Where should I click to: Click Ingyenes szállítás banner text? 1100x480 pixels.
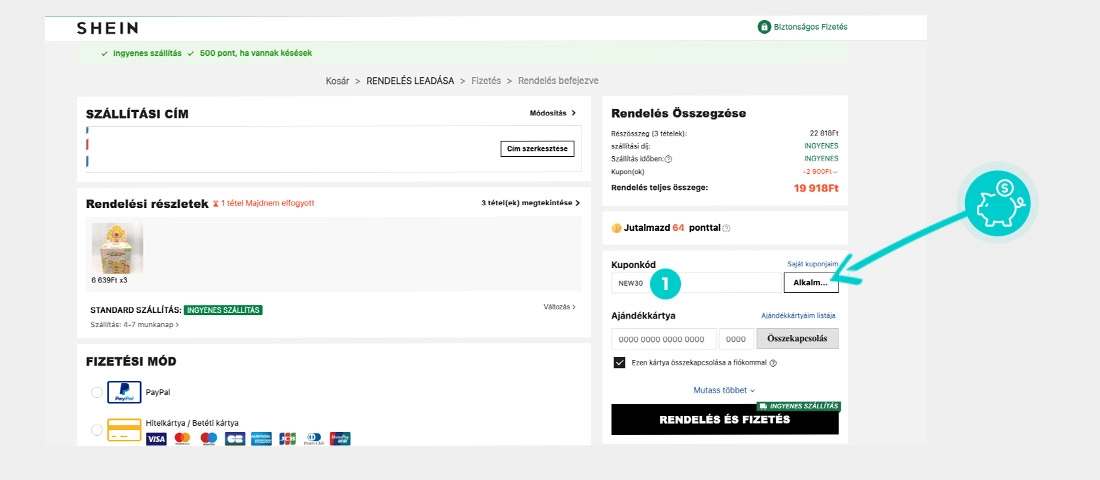click(x=147, y=53)
